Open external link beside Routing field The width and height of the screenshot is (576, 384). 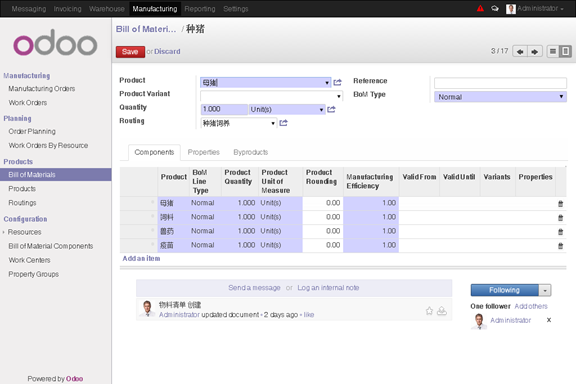[x=283, y=123]
